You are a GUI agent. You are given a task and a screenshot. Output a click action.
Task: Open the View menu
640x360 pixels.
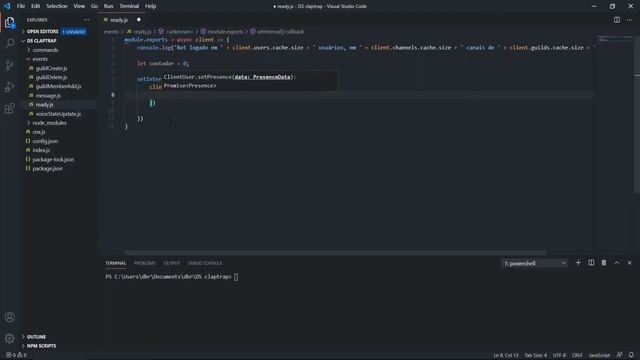click(x=79, y=6)
